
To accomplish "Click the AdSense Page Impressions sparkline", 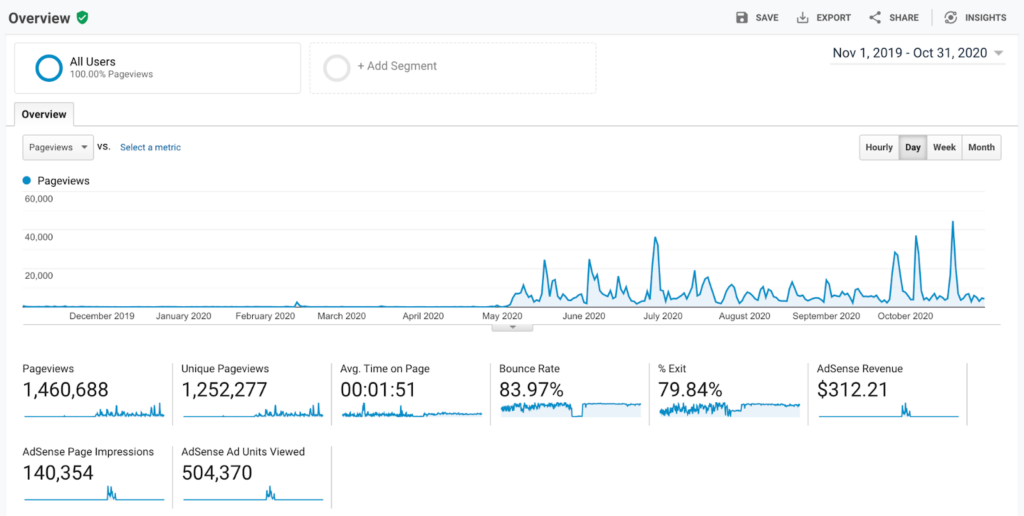I will click(x=94, y=493).
